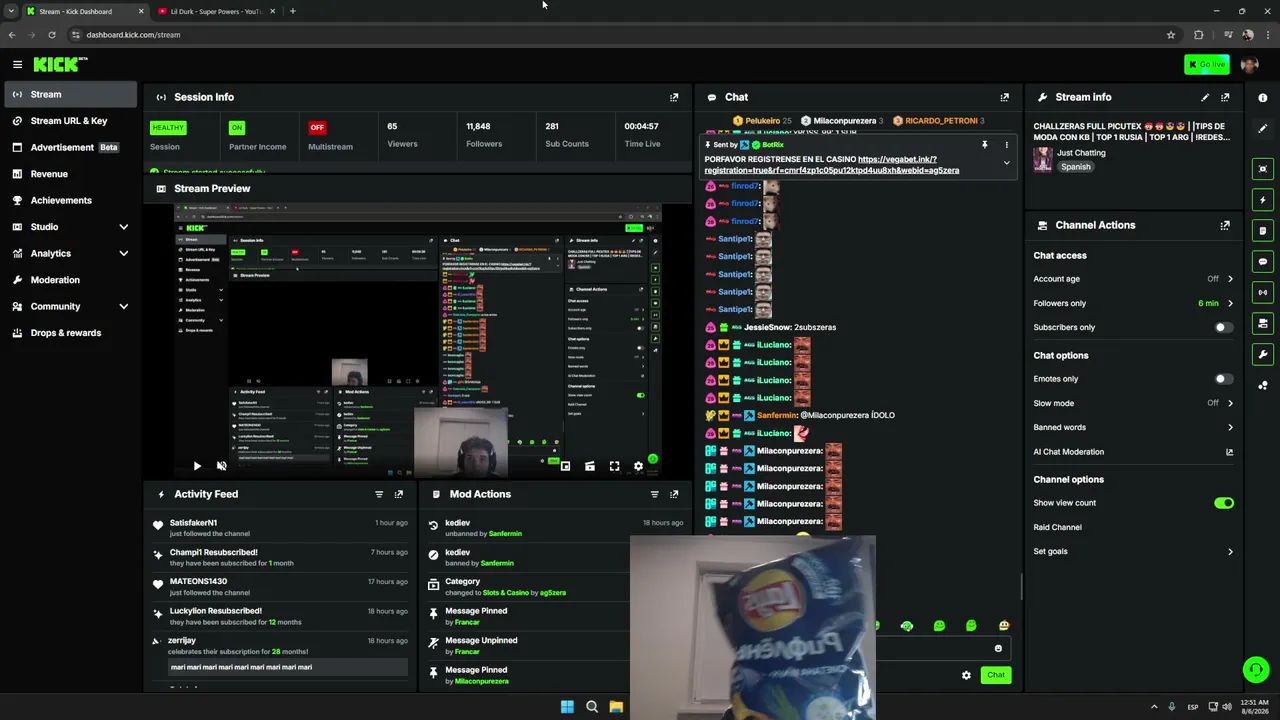
Task: Open AI Chat Moderation link
Action: [x=1133, y=452]
